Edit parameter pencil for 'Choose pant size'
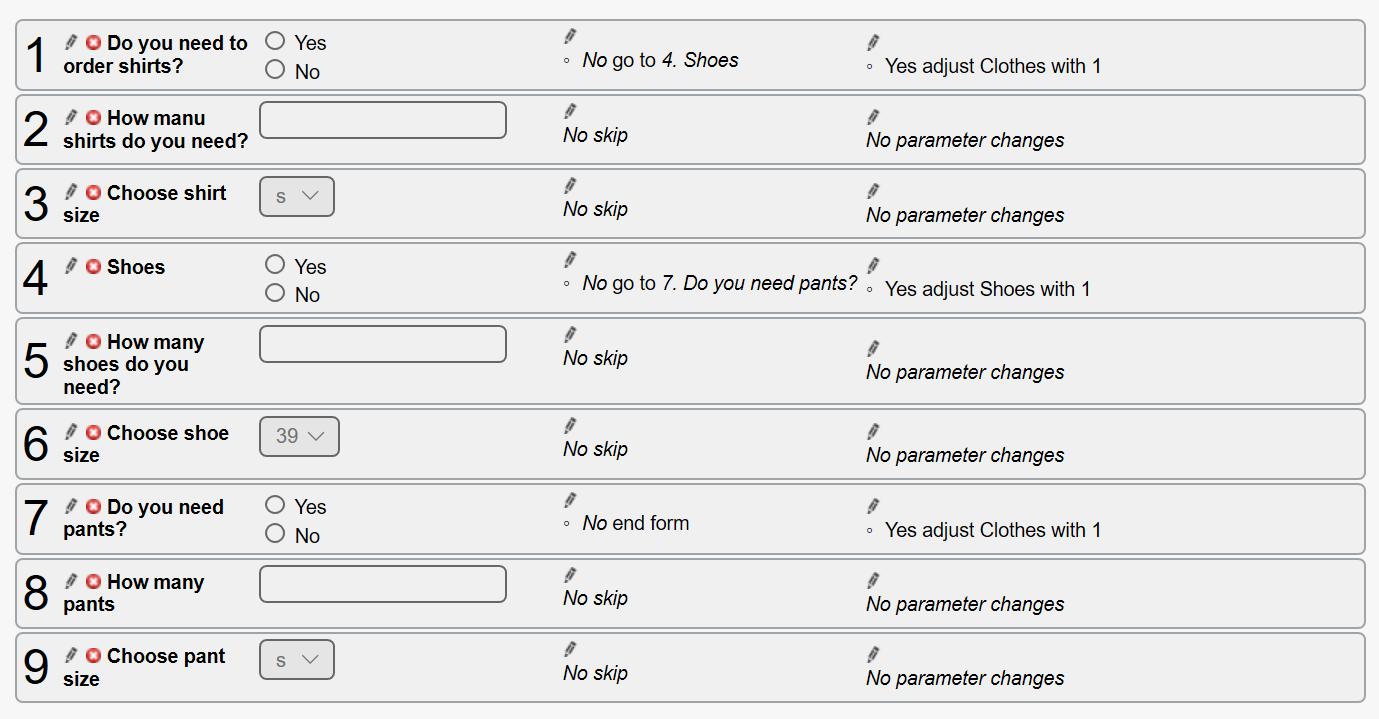 873,654
